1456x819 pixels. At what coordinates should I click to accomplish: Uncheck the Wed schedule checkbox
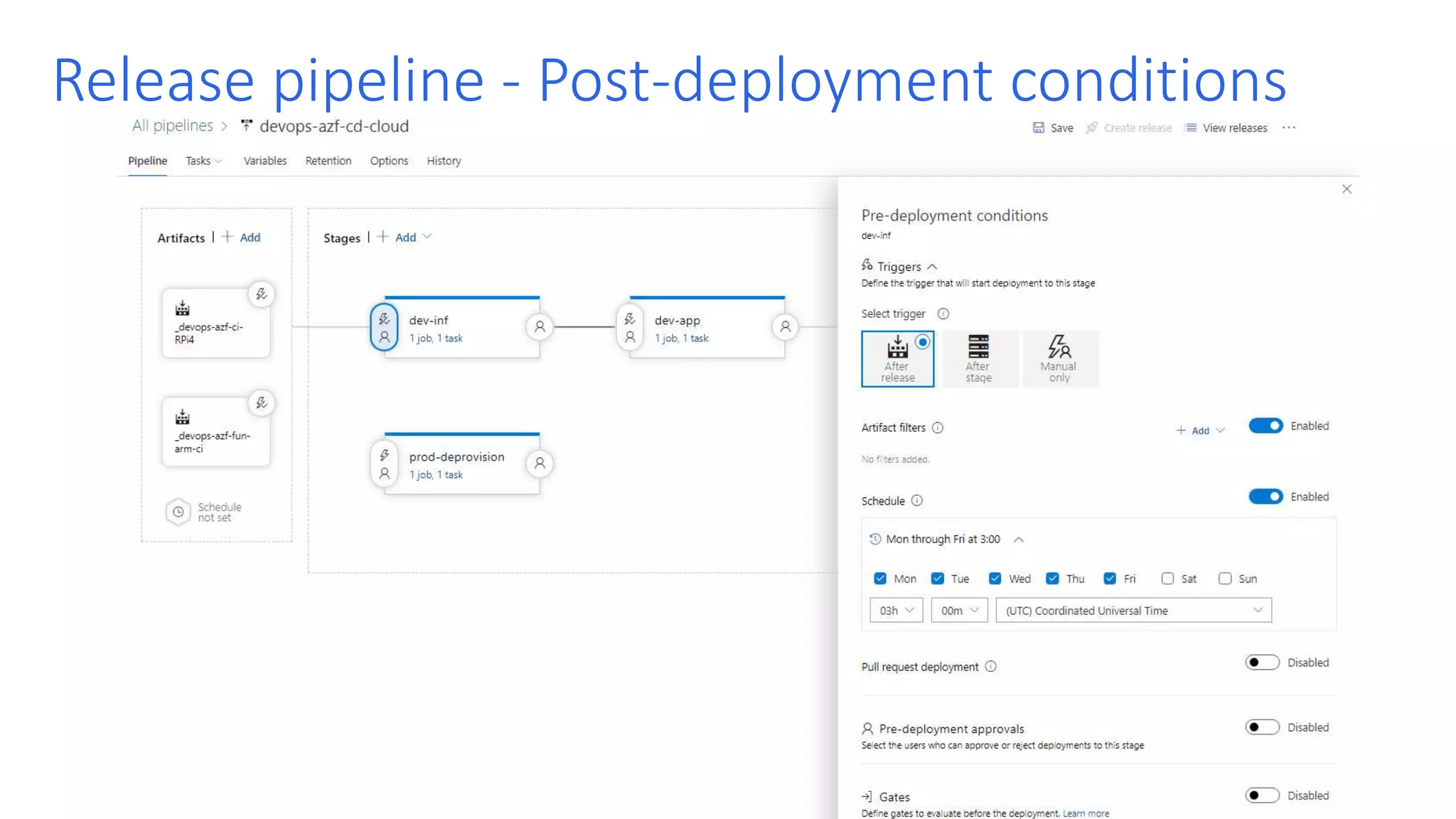point(995,579)
